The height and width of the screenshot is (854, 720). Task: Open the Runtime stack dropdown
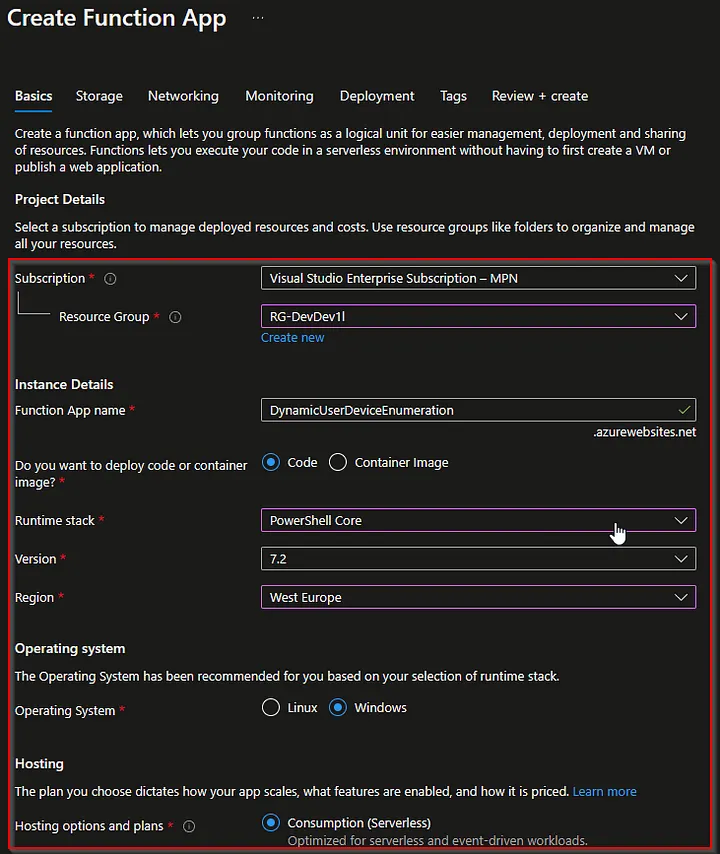click(x=477, y=520)
